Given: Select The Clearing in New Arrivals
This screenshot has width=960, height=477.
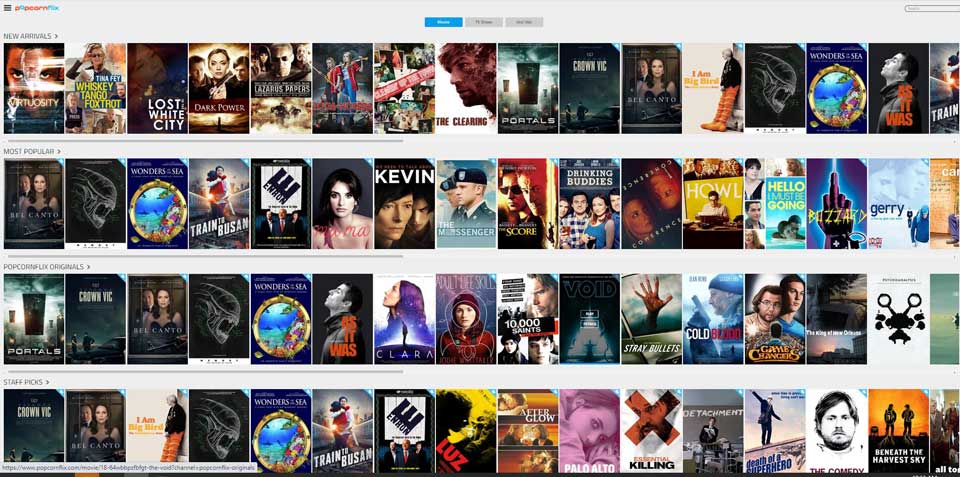Looking at the screenshot, I should click(466, 88).
